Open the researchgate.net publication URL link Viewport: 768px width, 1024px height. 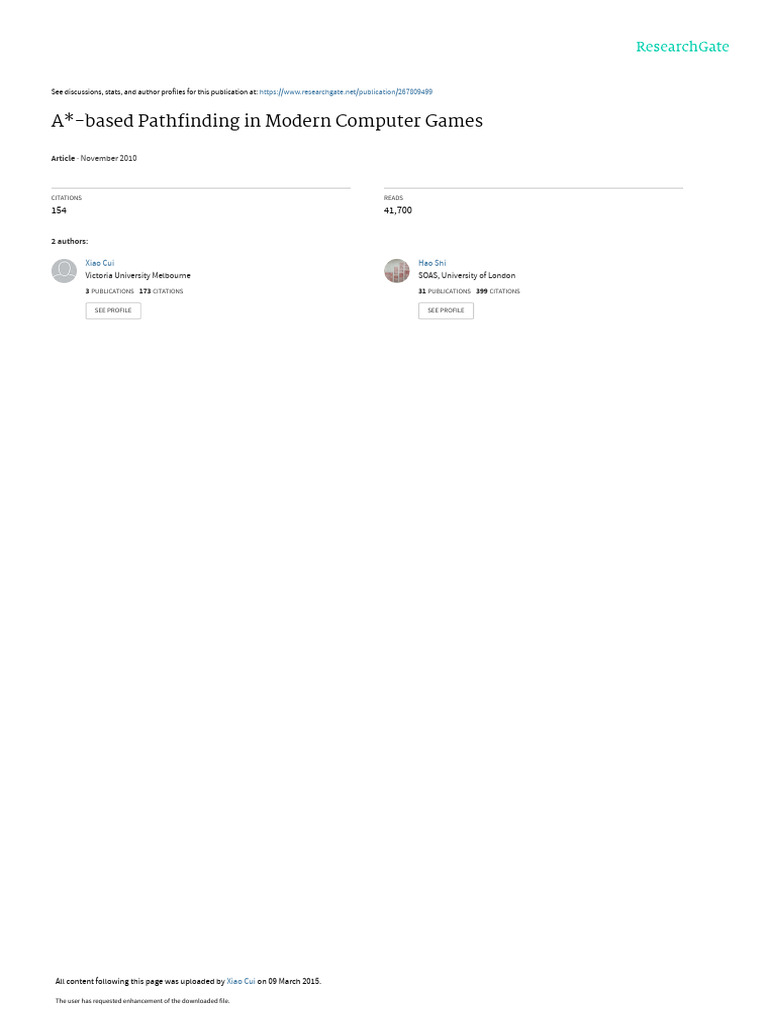point(345,92)
